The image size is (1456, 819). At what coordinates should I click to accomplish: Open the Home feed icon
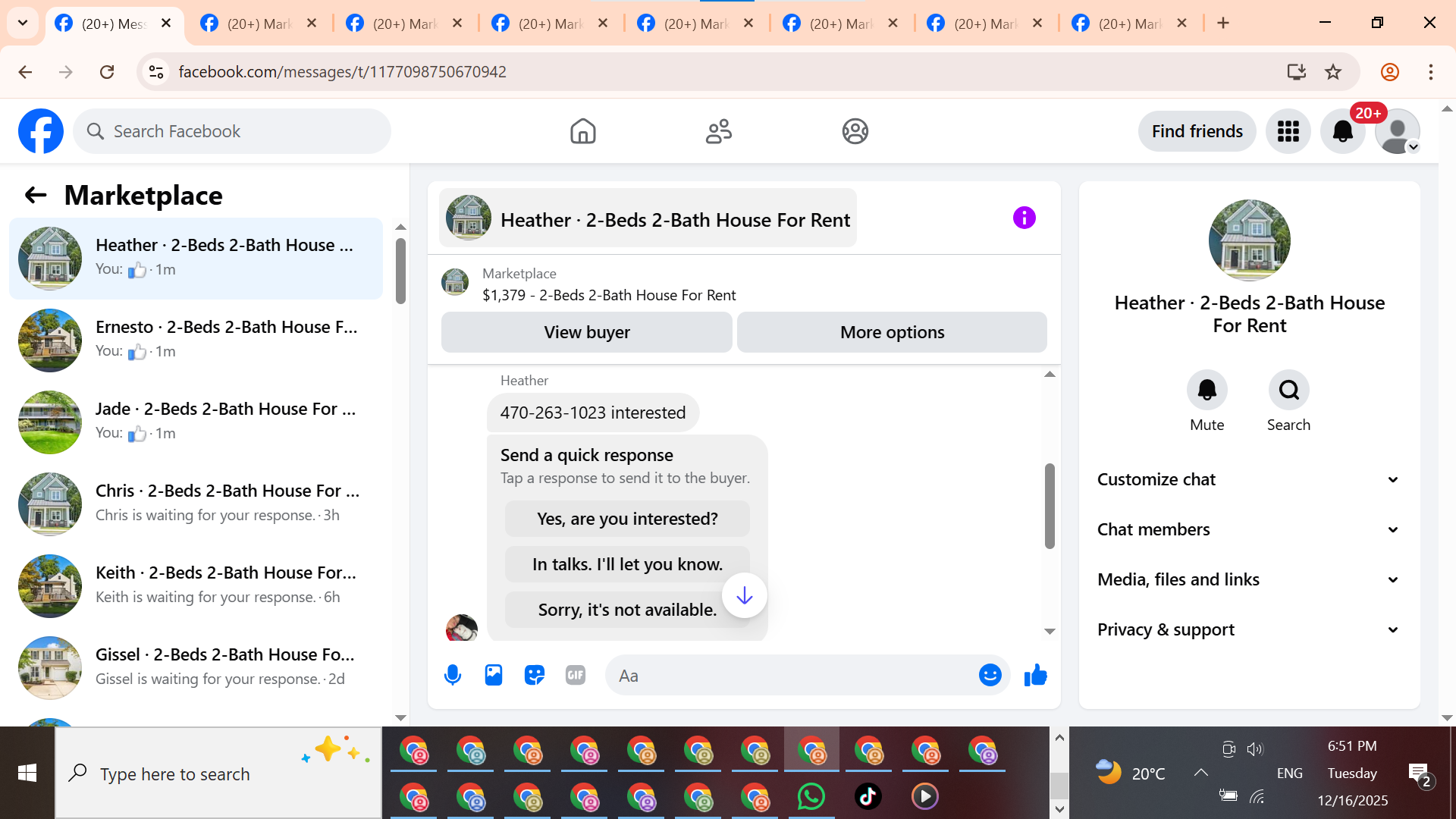[x=582, y=131]
